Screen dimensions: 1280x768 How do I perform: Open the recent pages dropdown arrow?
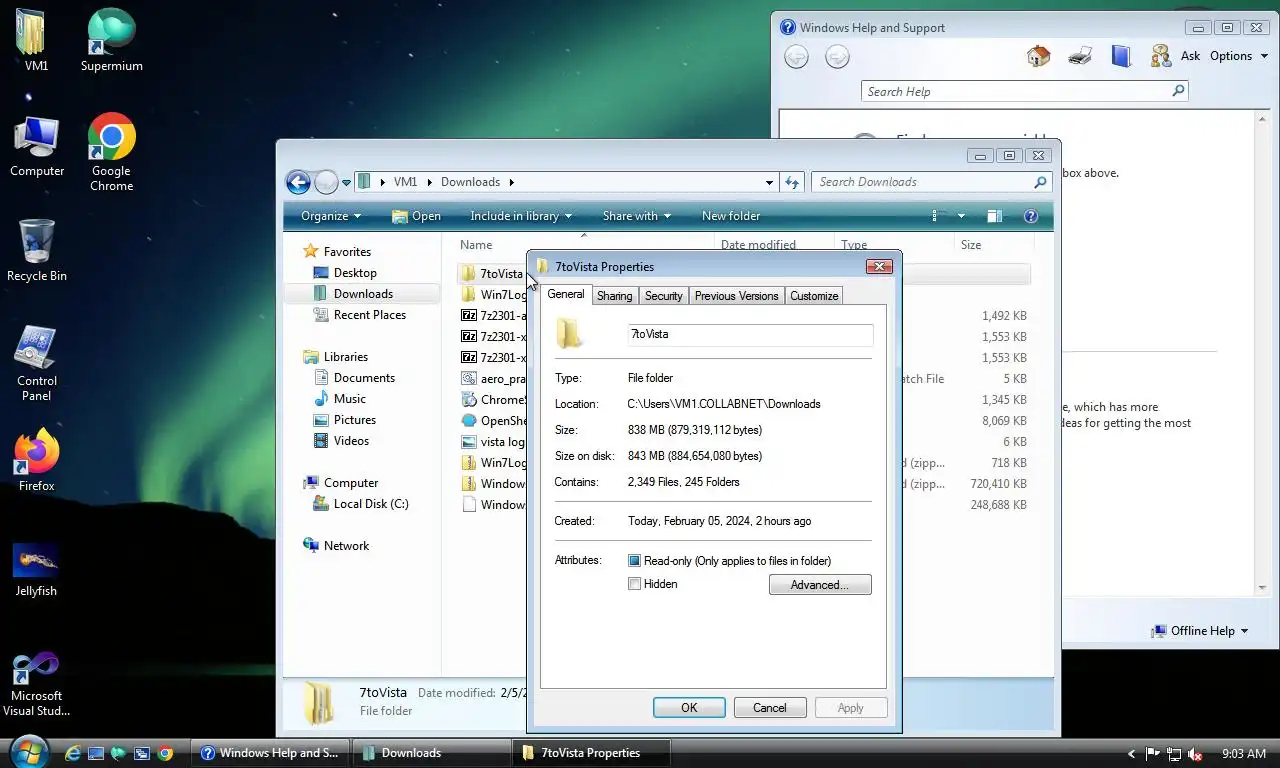point(346,183)
